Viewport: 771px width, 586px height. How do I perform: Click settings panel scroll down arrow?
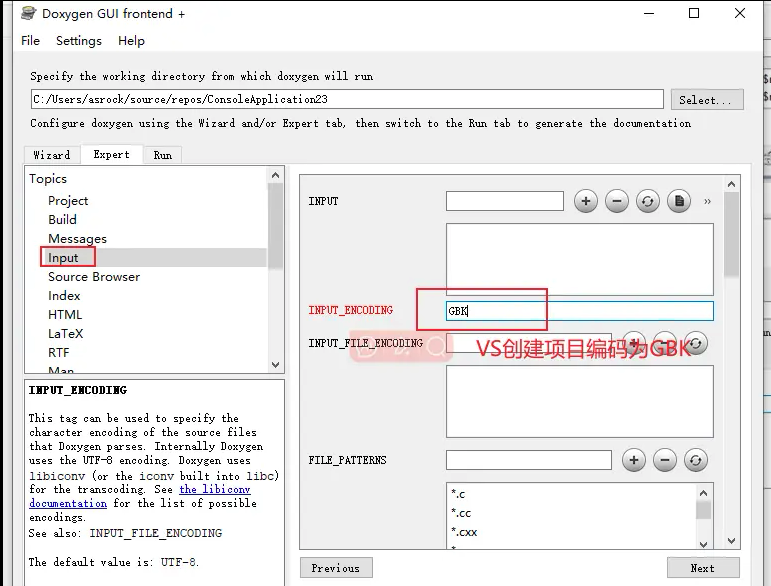pyautogui.click(x=732, y=541)
